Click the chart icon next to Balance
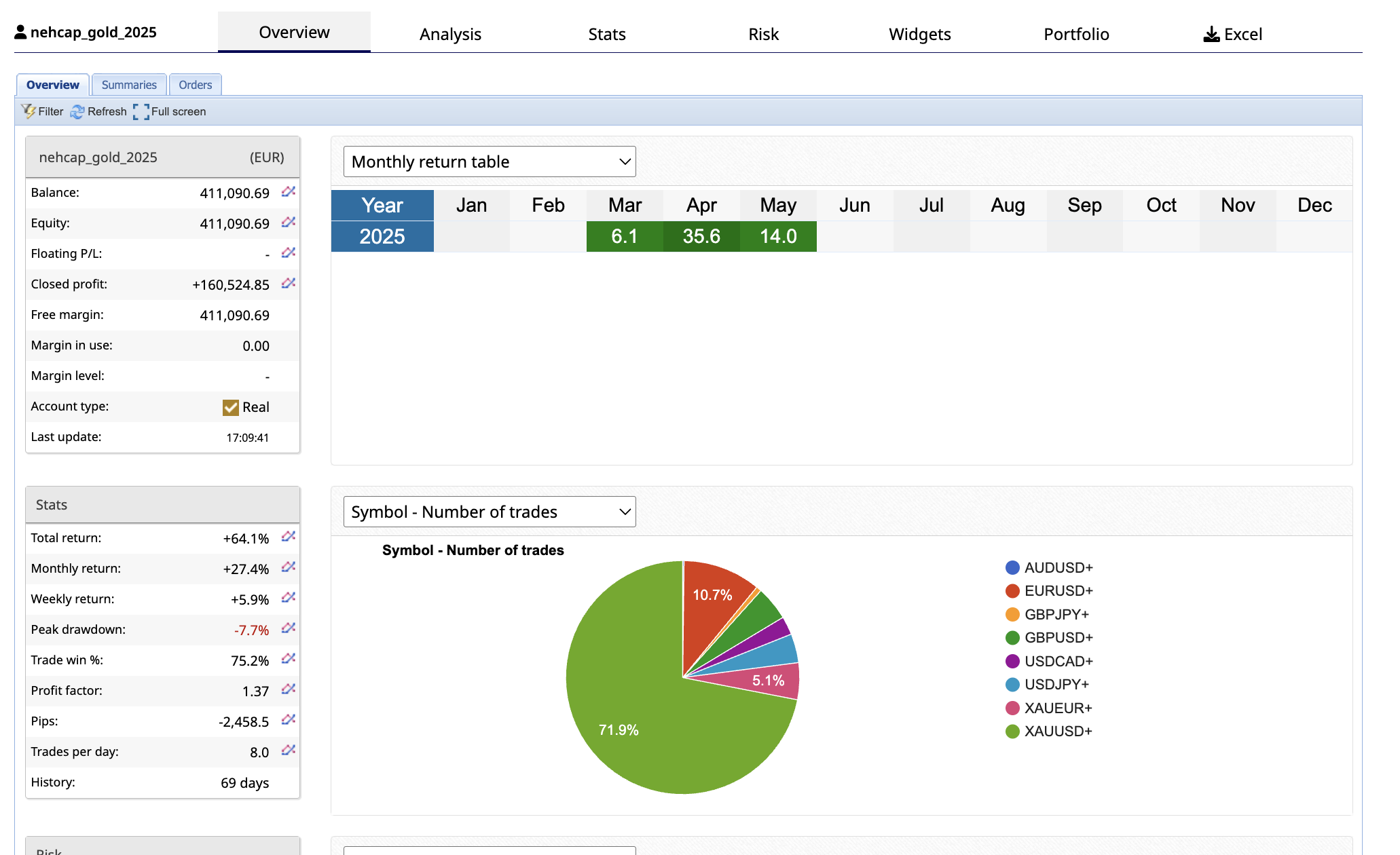 (289, 192)
